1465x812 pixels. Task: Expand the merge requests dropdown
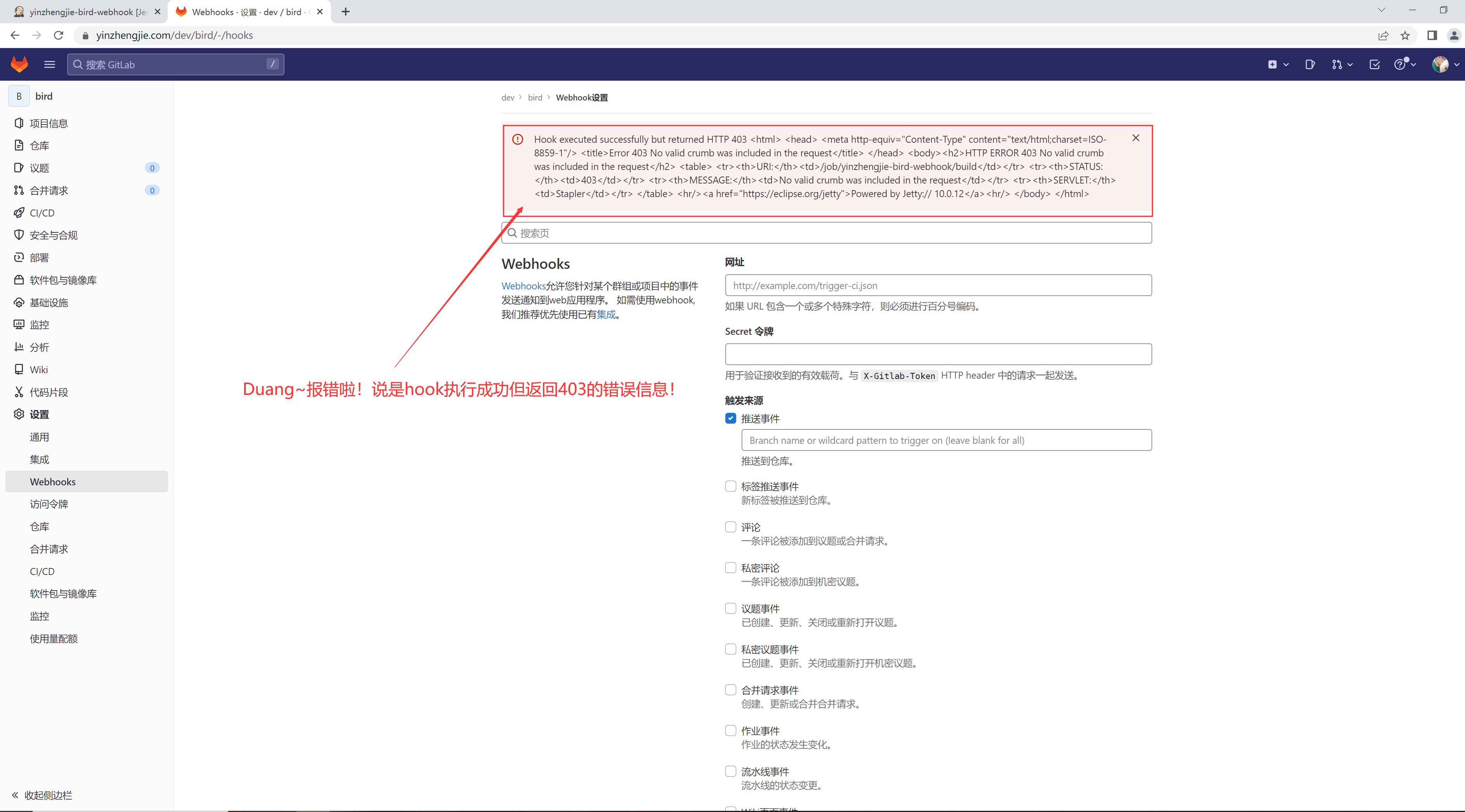coord(1342,64)
